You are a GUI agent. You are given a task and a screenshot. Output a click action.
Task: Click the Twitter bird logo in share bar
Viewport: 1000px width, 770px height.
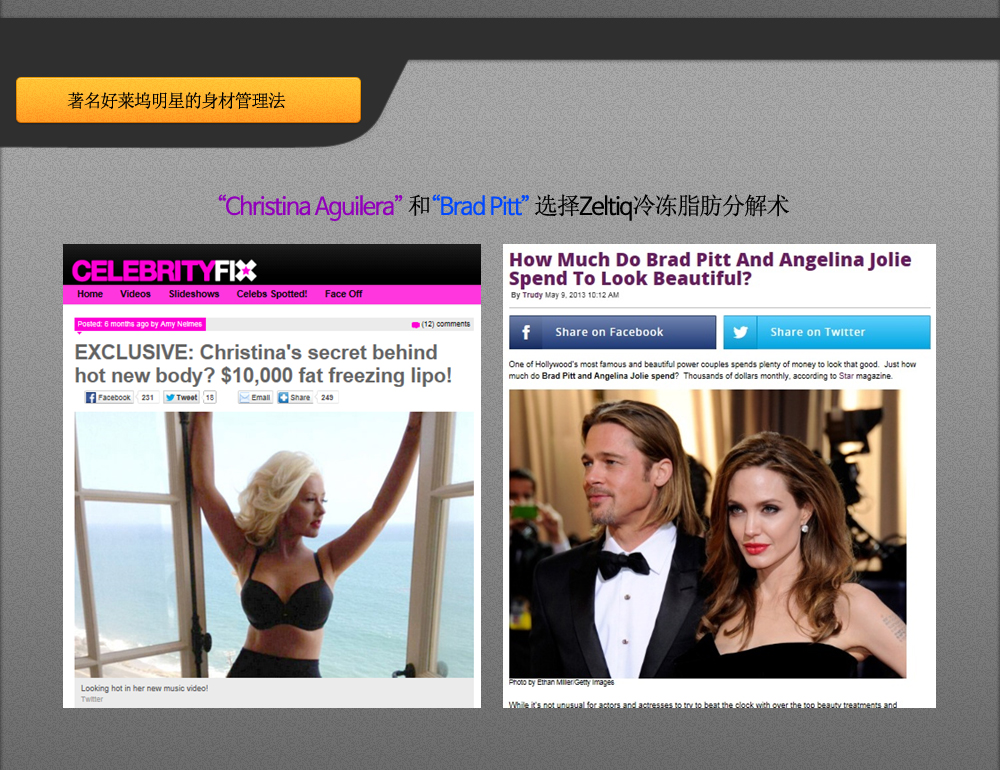(741, 332)
